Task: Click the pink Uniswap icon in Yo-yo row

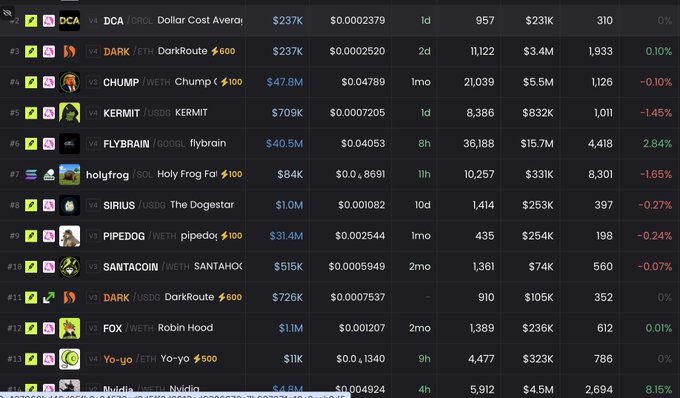Action: pos(49,359)
